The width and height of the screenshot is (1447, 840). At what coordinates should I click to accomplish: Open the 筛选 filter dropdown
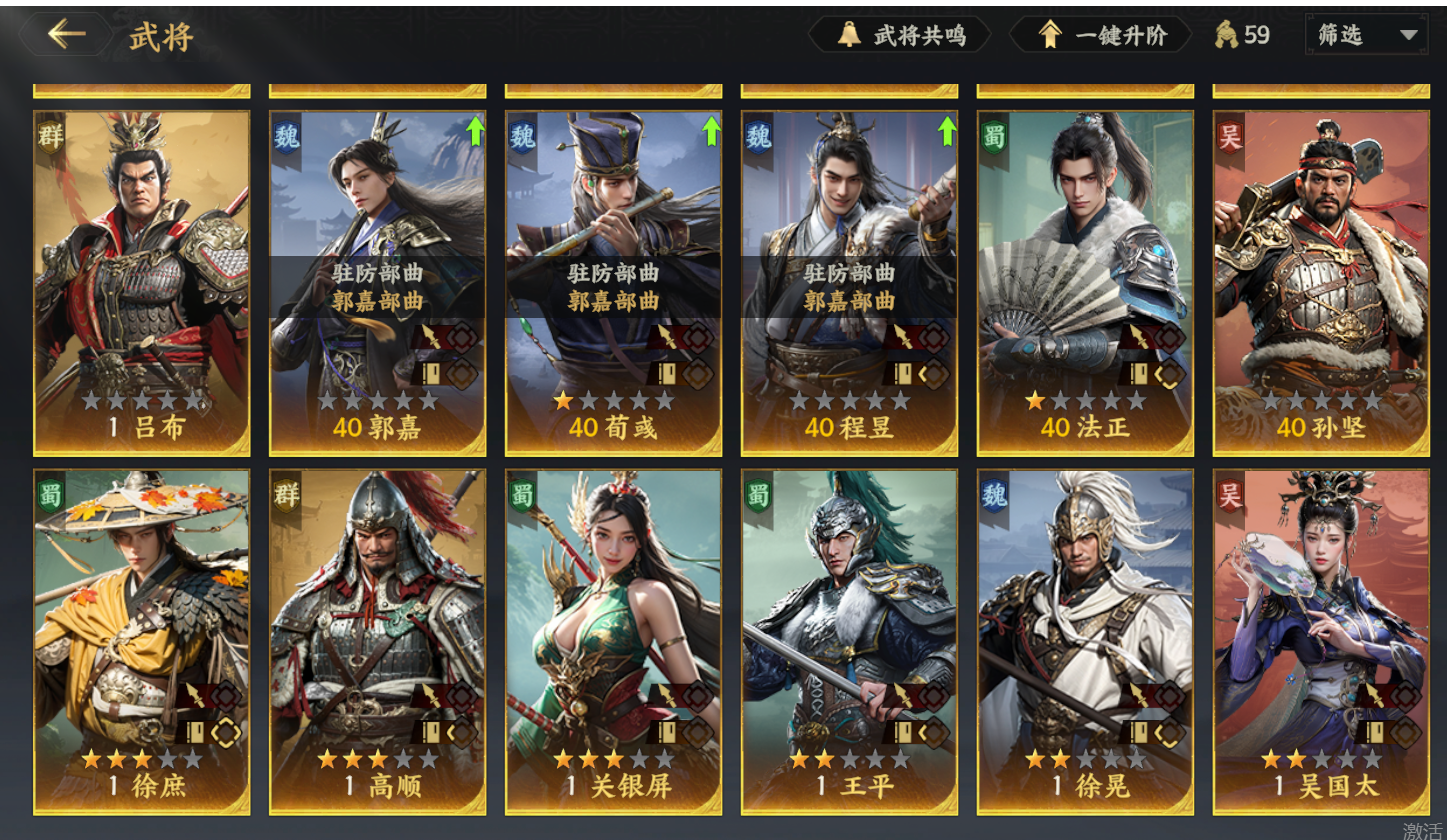(x=1367, y=35)
